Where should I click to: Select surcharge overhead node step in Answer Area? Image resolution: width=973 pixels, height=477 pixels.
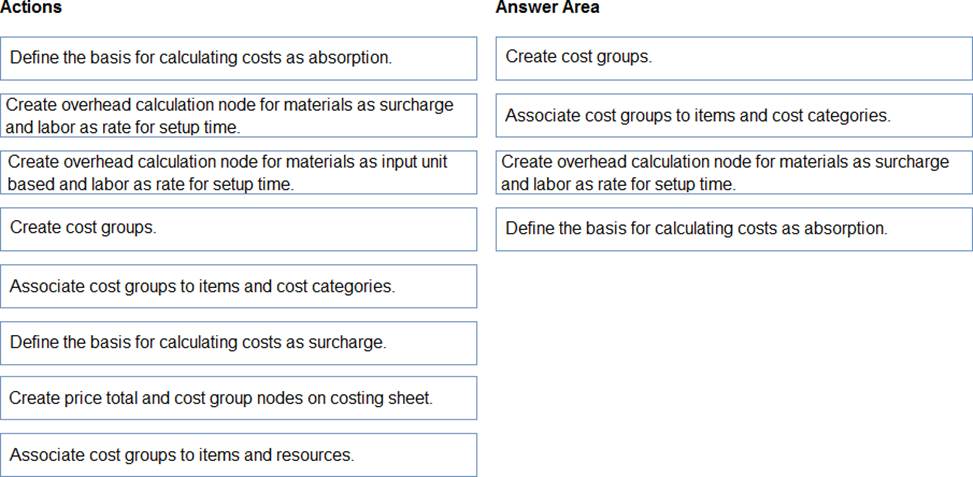coord(733,173)
